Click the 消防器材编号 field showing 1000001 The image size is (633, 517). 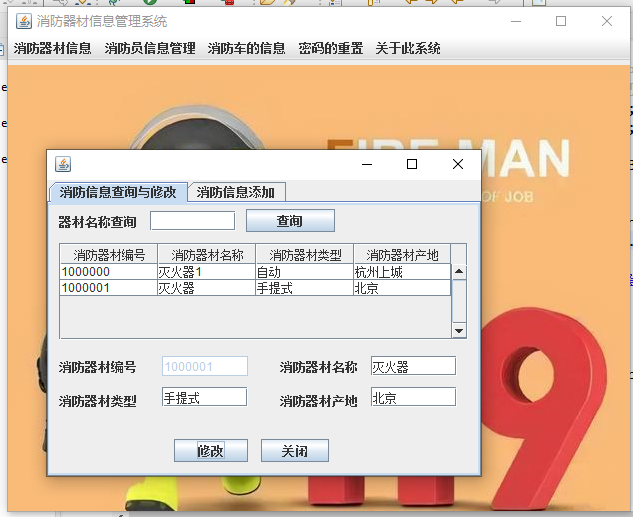[x=205, y=366]
